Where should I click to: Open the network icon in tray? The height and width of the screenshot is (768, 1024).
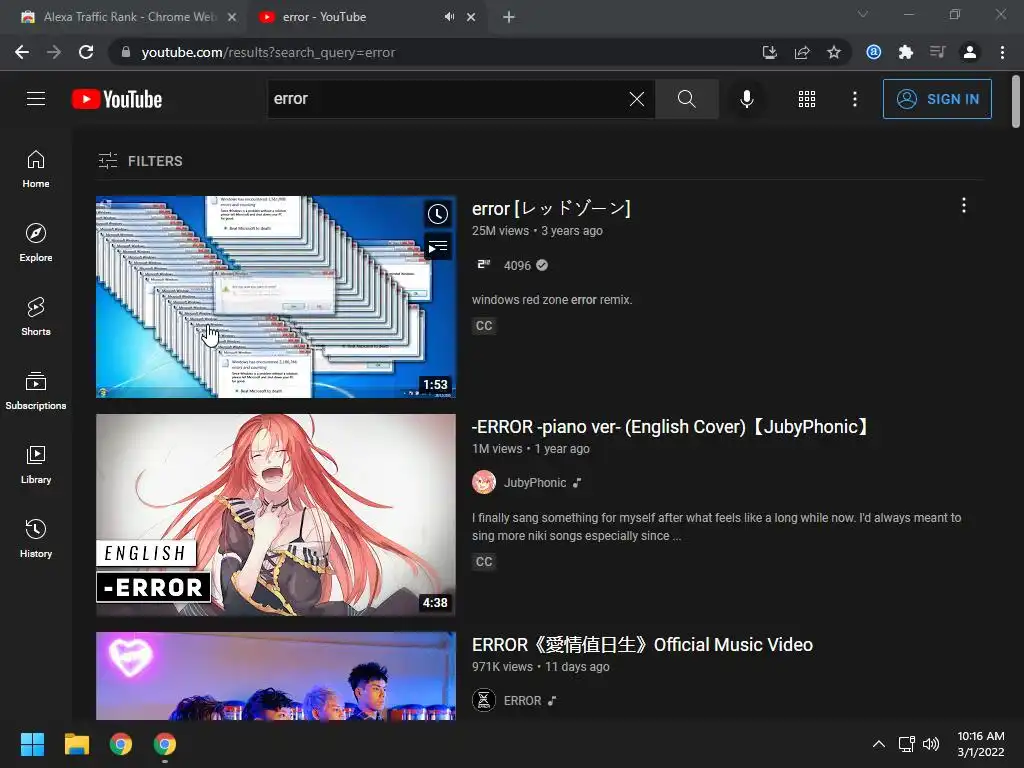(x=906, y=744)
